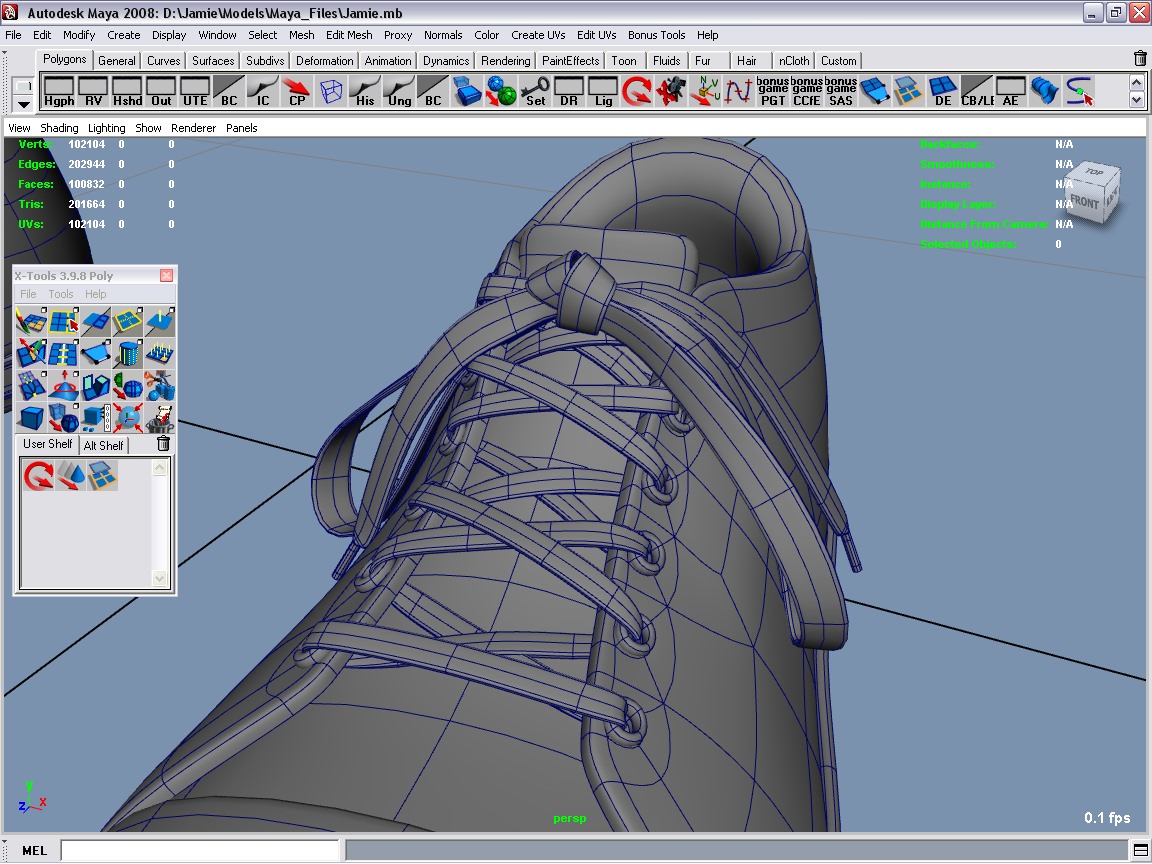The image size is (1152, 864).
Task: Click the trash can icon beside Custom tab
Action: (x=1140, y=59)
